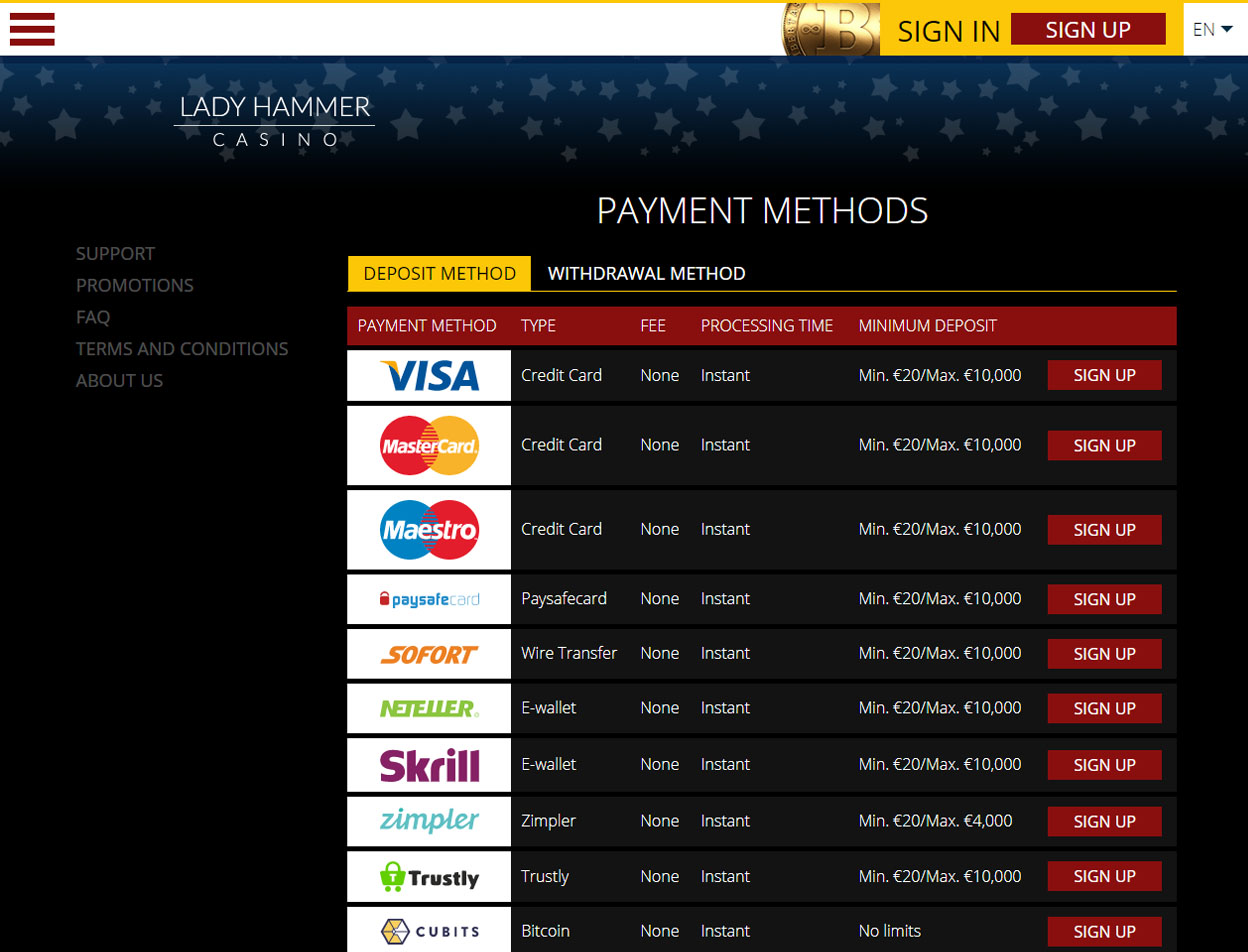The image size is (1248, 952).
Task: Click Sign Up in Maestro row
Action: pyautogui.click(x=1104, y=529)
